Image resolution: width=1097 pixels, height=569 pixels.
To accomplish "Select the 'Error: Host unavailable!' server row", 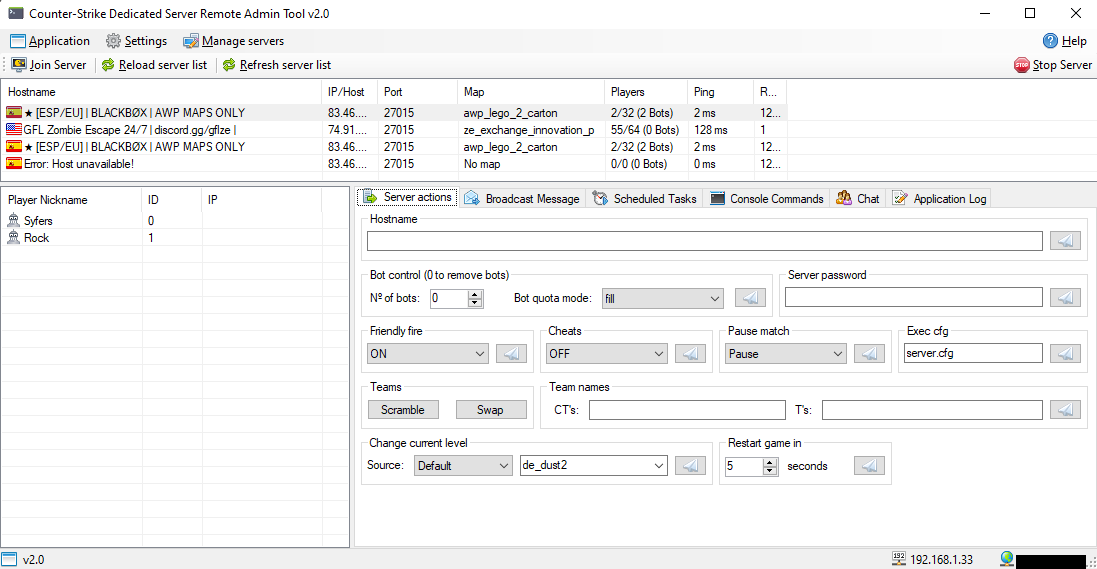I will pos(395,164).
